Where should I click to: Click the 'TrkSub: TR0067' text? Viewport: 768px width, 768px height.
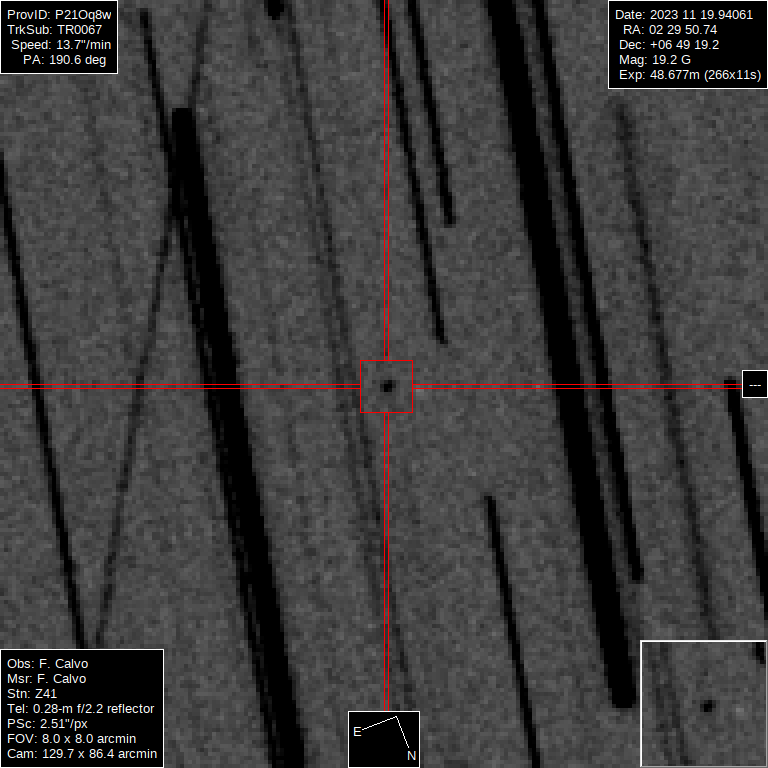[x=54, y=30]
